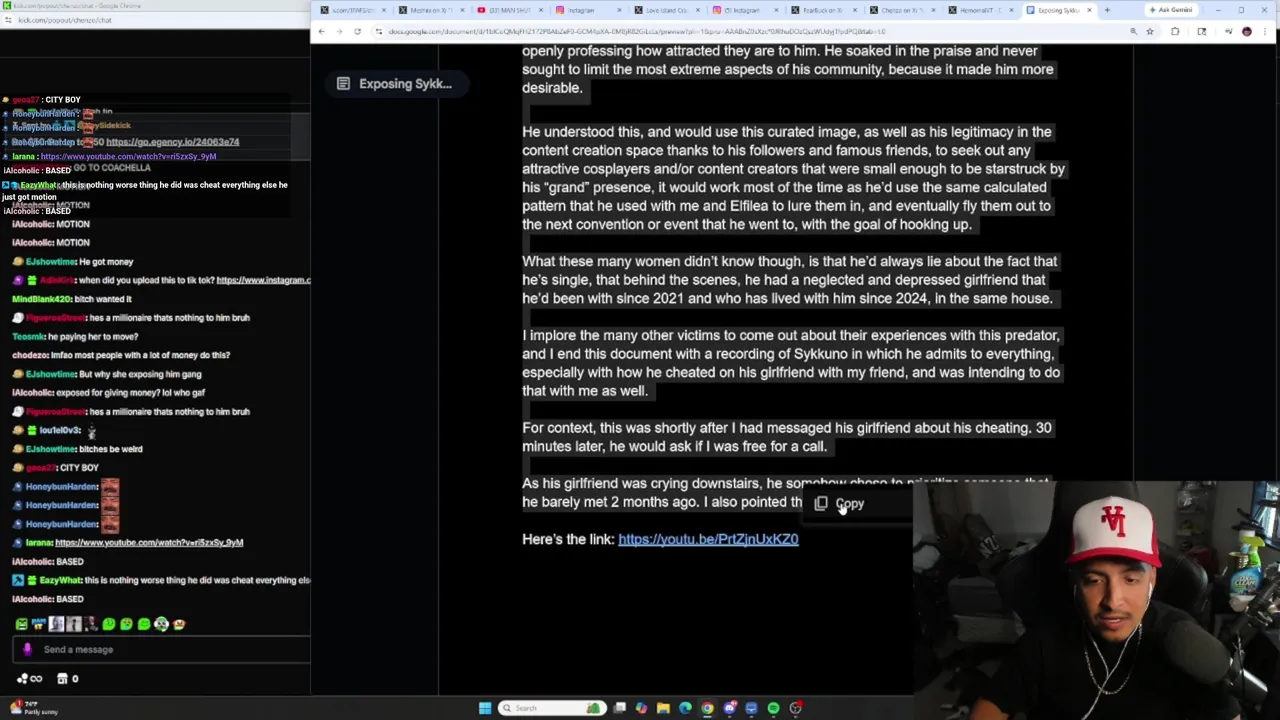
Task: Open Discord from the taskbar
Action: click(x=729, y=708)
